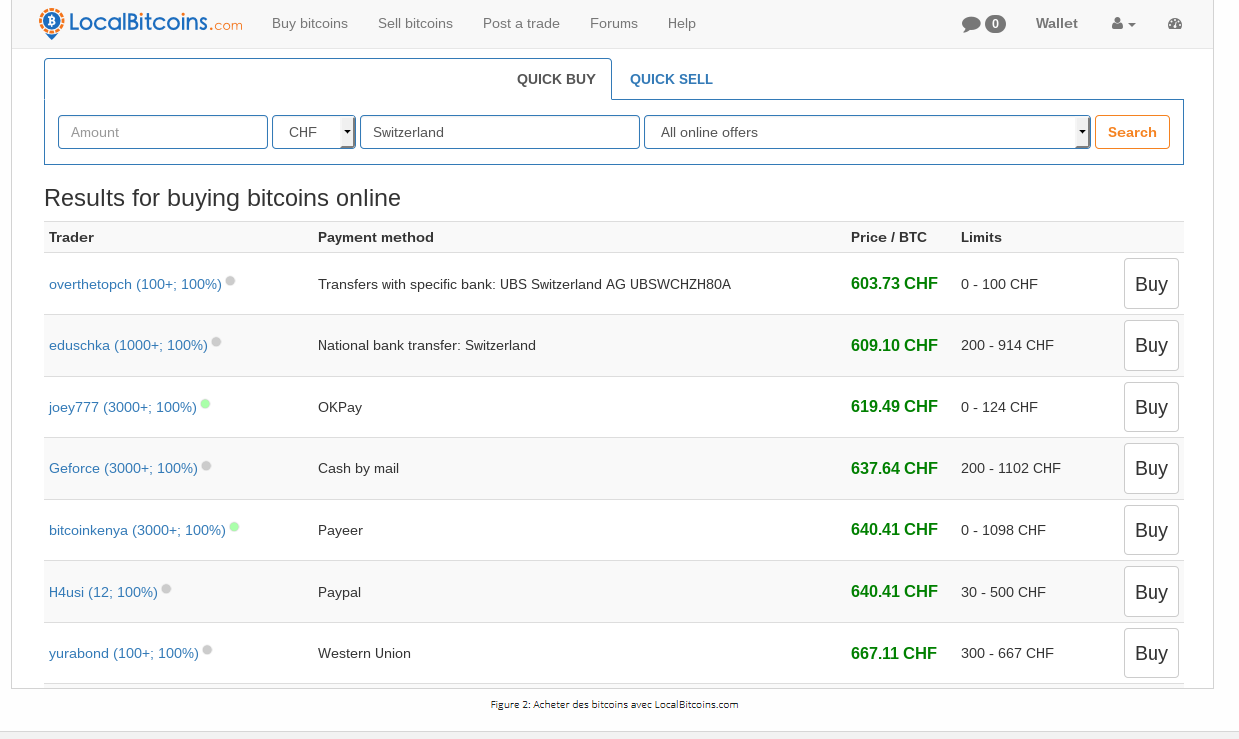1239x739 pixels.
Task: Click the Payment method column header
Action: coord(376,237)
